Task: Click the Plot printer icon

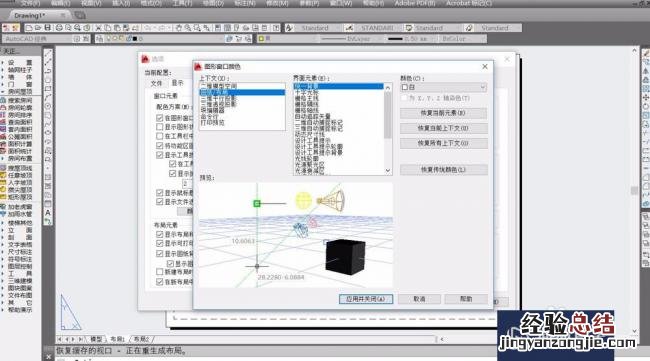Action: pos(59,28)
